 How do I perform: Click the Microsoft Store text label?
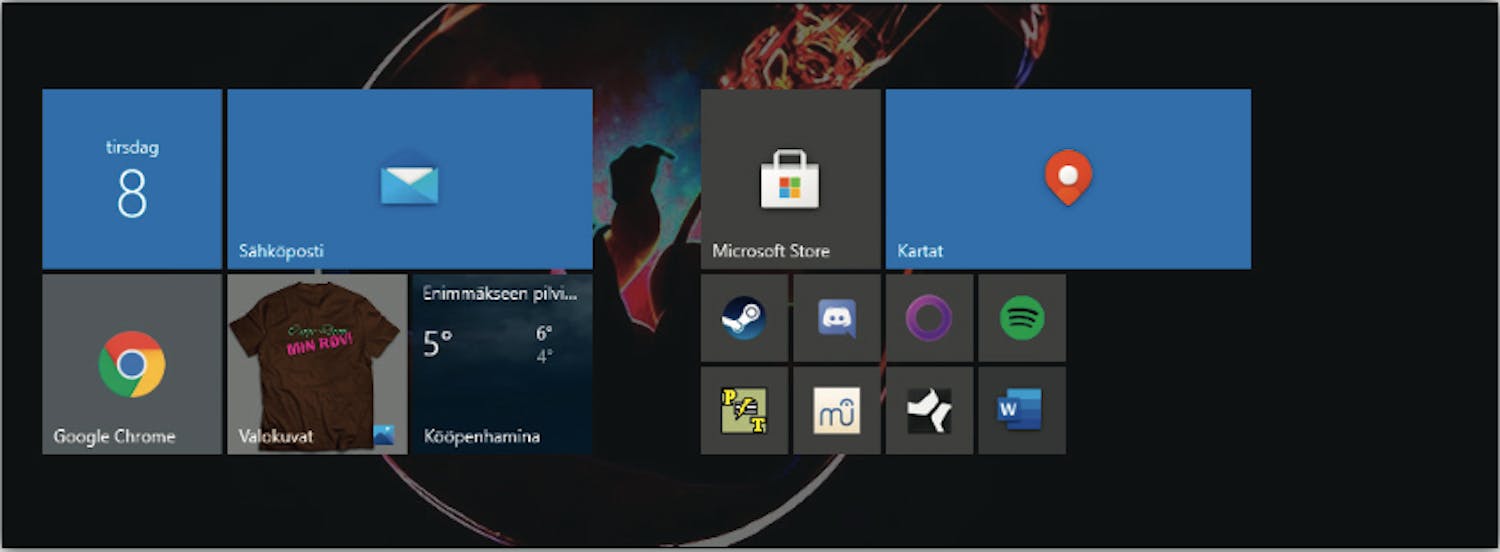[771, 251]
